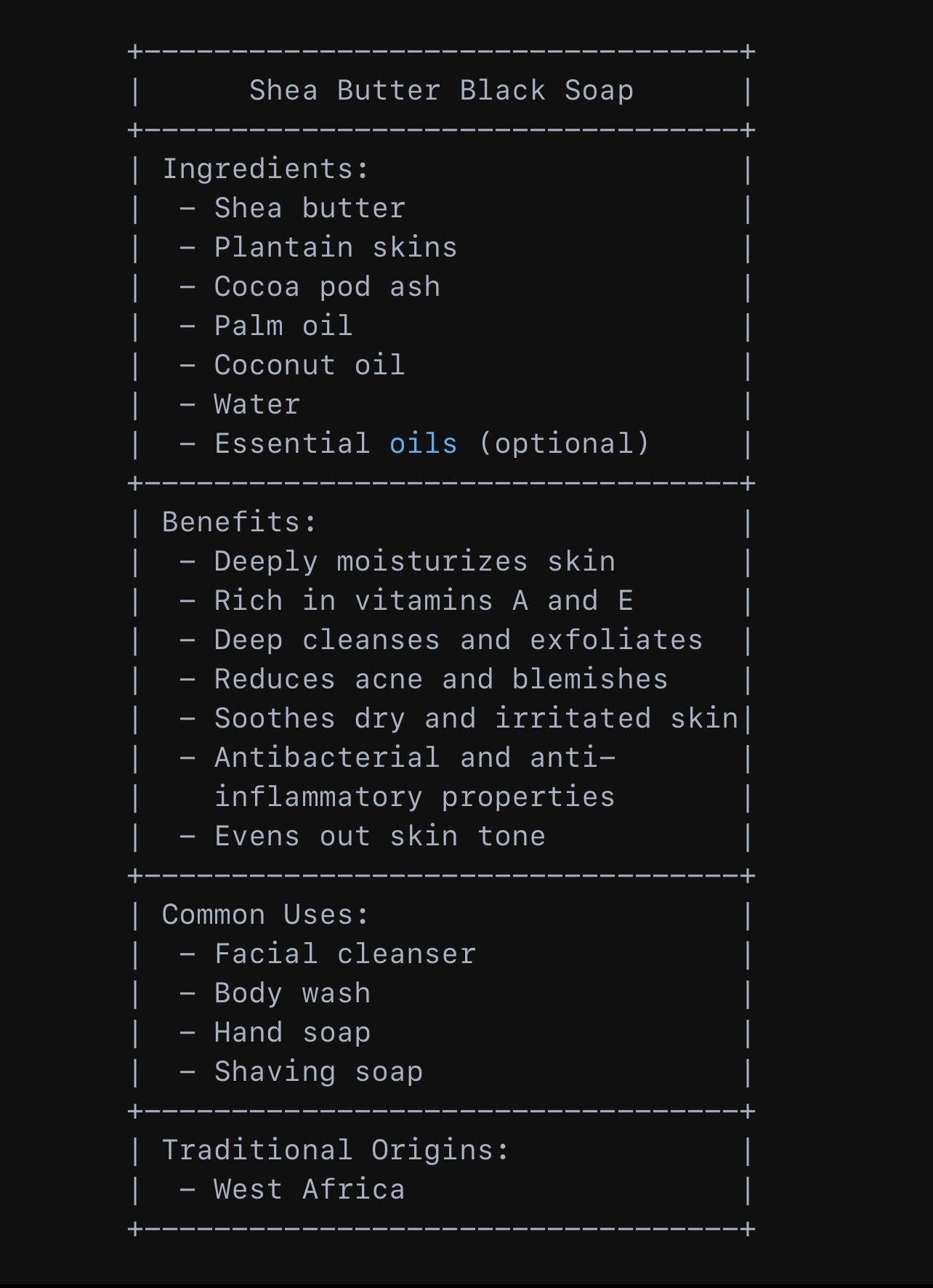Screen dimensions: 933x1288
Task: Click the "Traditional Origins:" heading
Action: [335, 1151]
